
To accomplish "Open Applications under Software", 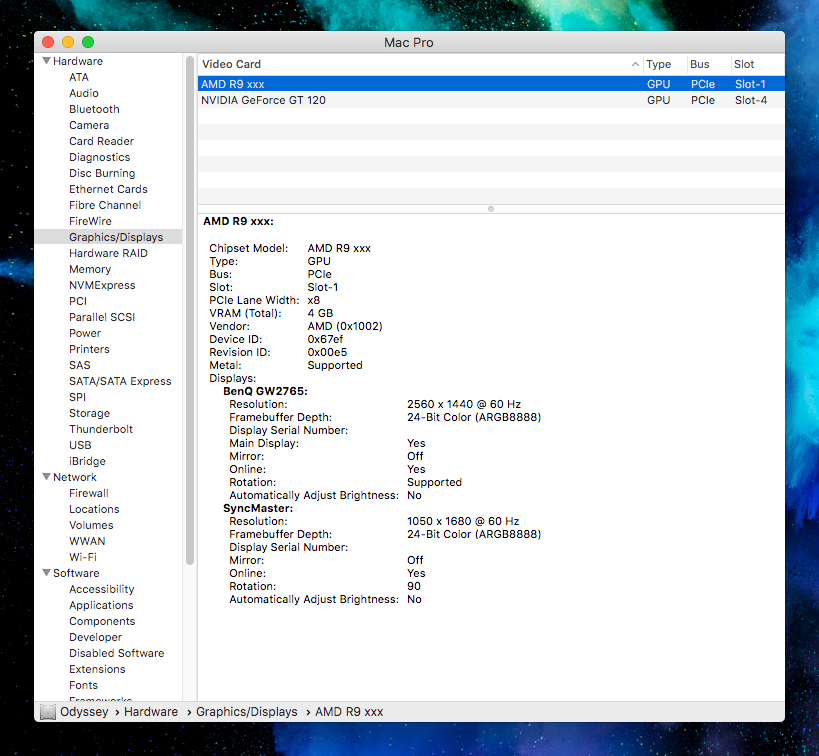I will click(x=101, y=605).
